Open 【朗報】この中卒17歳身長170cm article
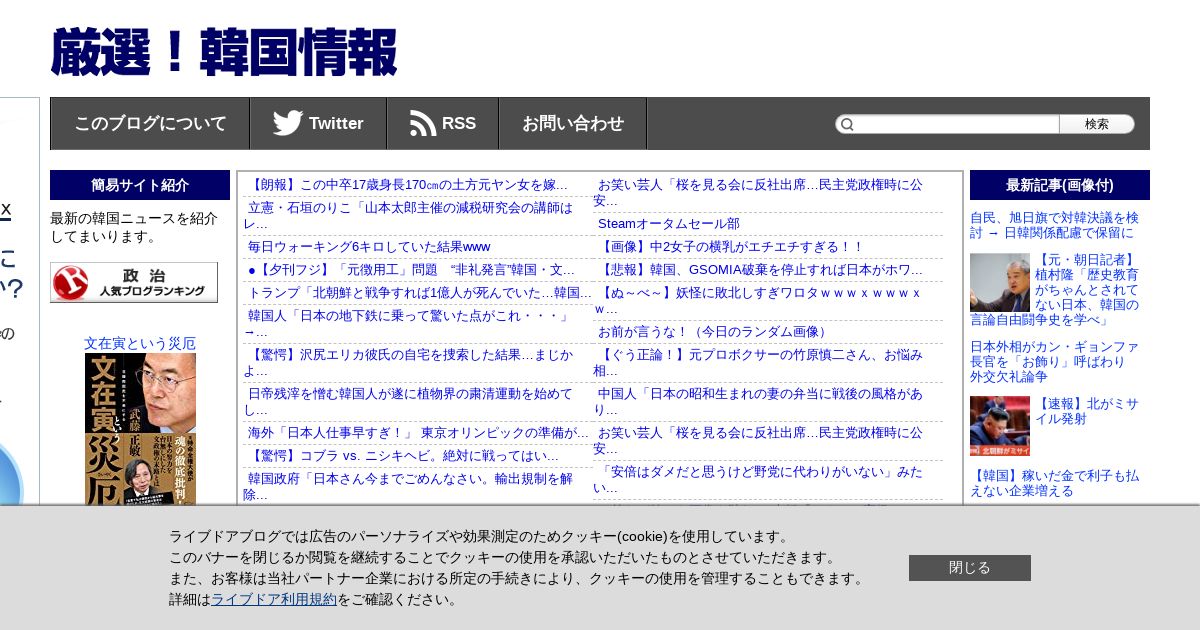The height and width of the screenshot is (630, 1200). [408, 185]
